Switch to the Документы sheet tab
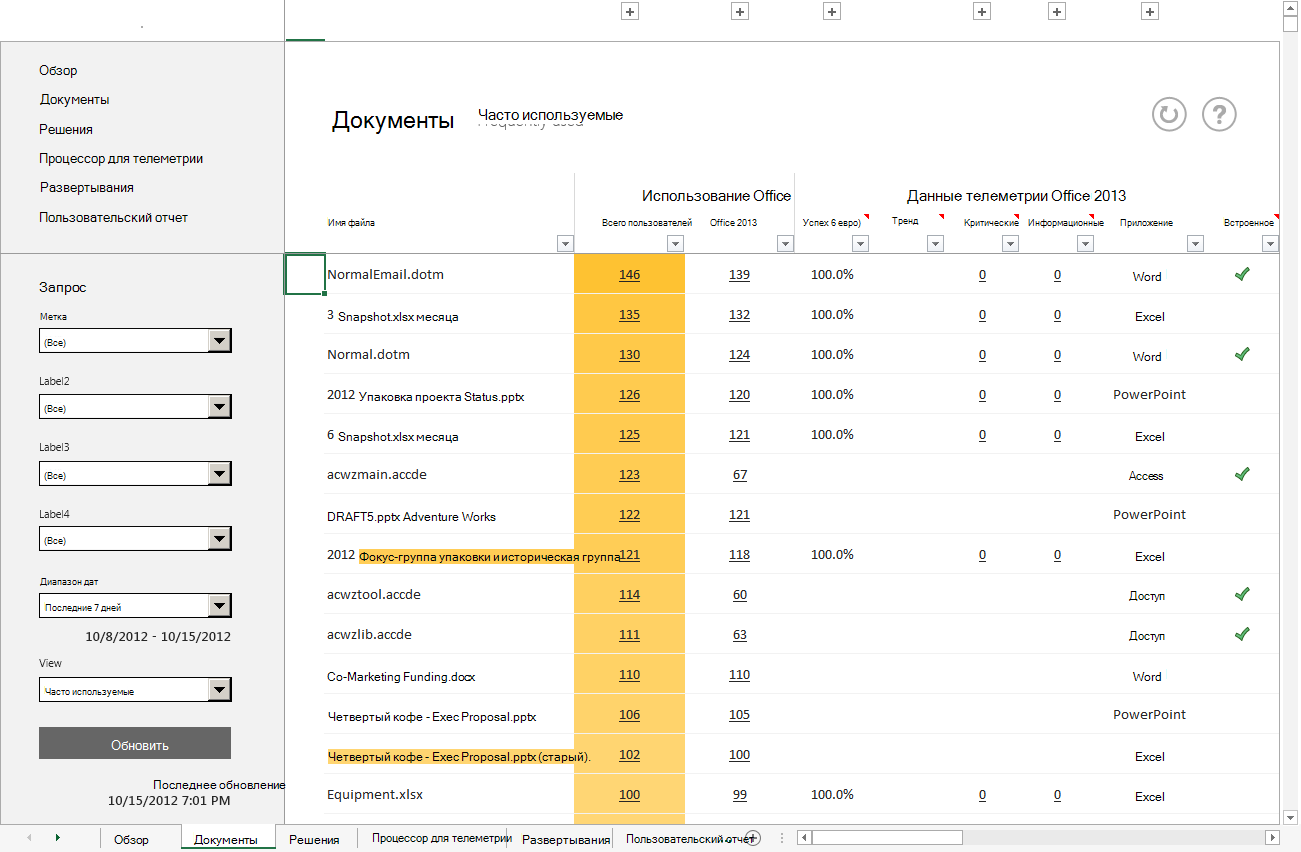 tap(226, 839)
